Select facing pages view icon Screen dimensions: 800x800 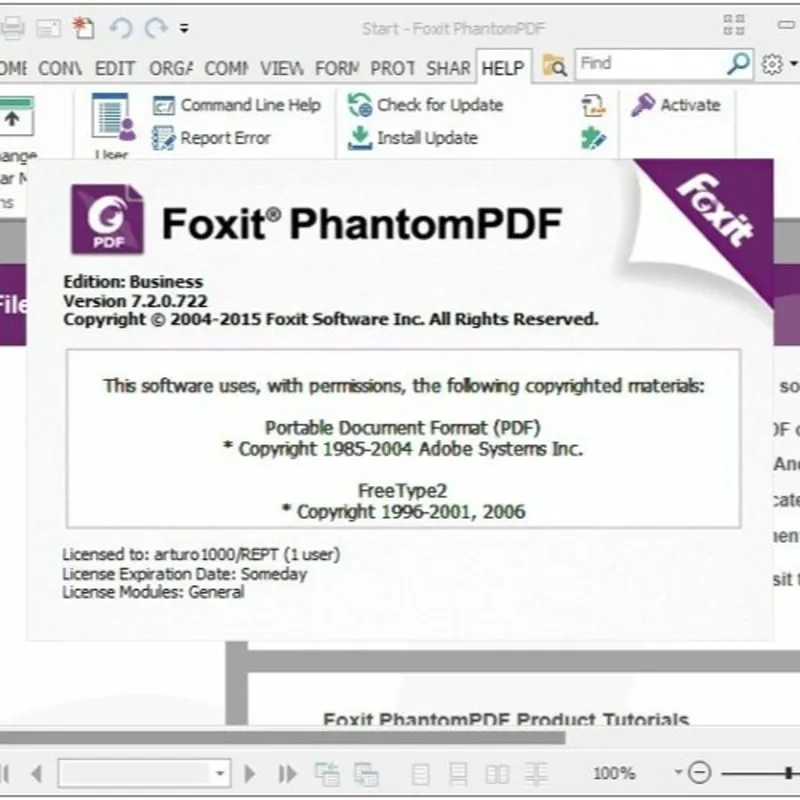497,774
